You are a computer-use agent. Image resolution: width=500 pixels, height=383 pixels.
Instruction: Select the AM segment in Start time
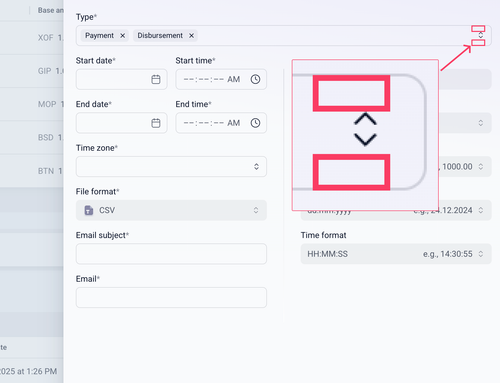pyautogui.click(x=234, y=79)
